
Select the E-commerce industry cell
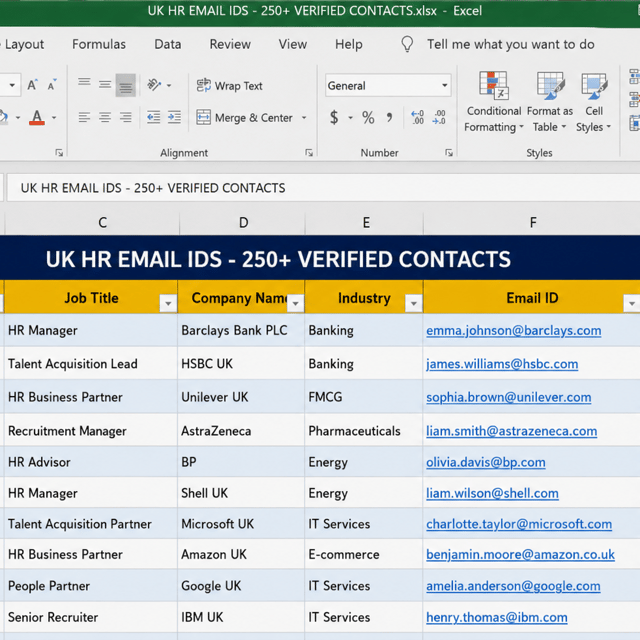(x=364, y=554)
